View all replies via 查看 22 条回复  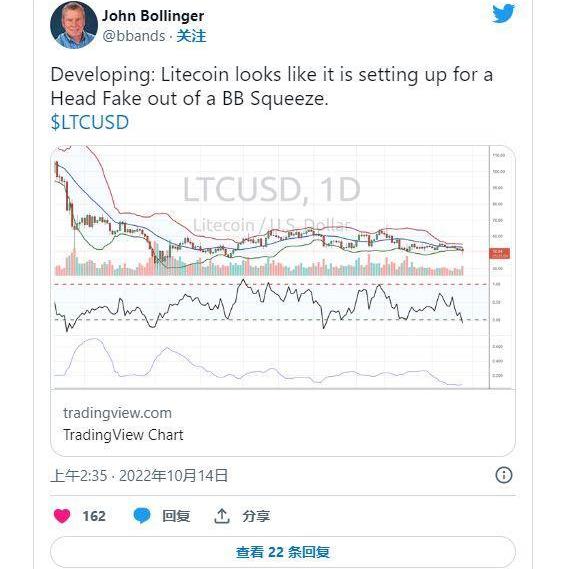click(283, 552)
